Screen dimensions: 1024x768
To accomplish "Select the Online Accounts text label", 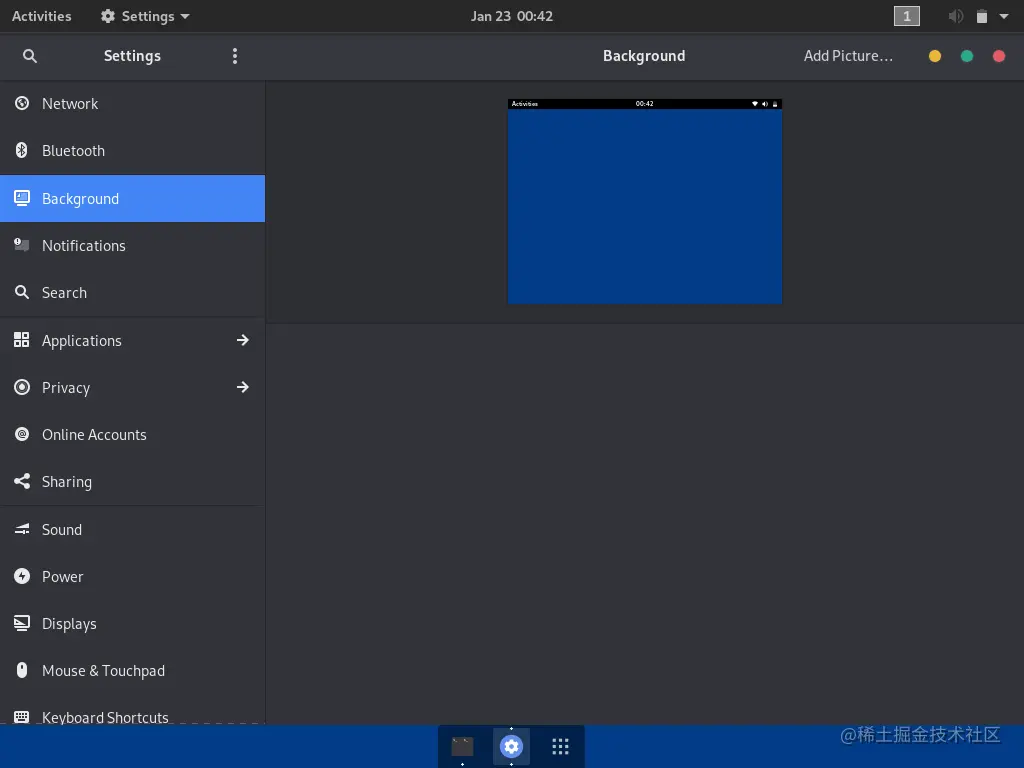I will pos(94,434).
